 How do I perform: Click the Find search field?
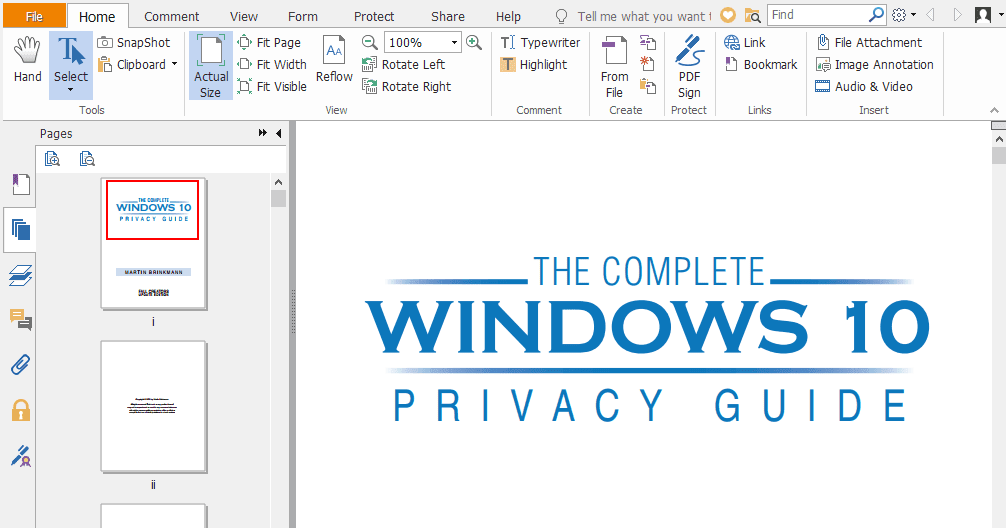[818, 15]
